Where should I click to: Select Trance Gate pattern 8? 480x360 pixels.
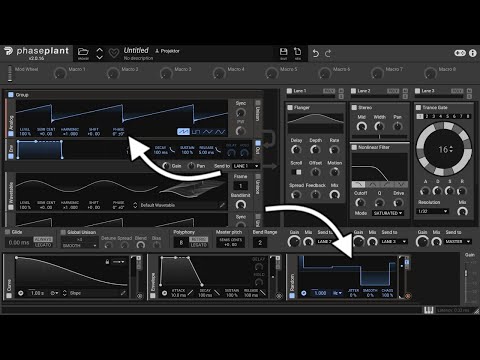click(468, 116)
